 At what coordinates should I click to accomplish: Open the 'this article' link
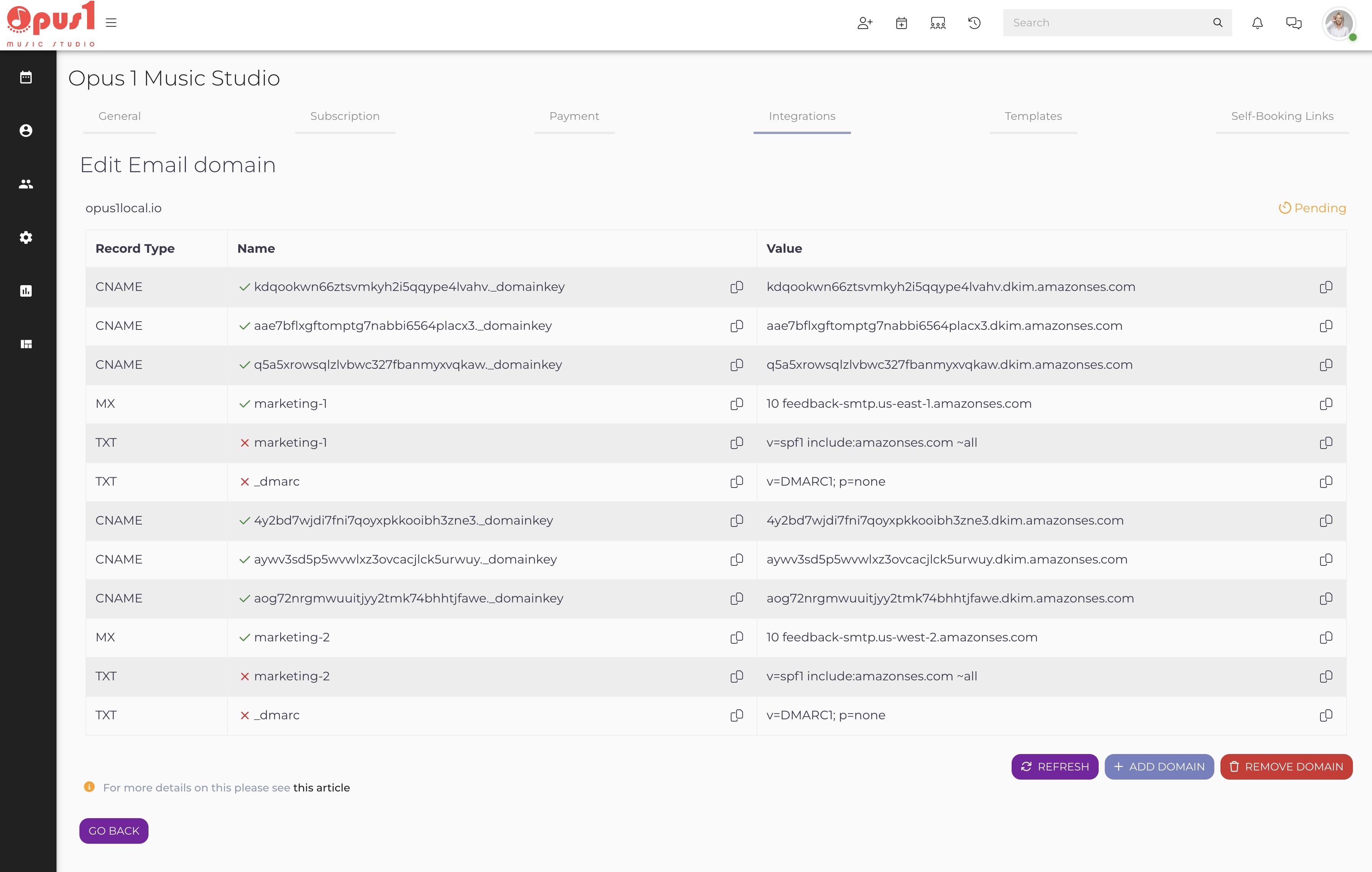point(321,788)
